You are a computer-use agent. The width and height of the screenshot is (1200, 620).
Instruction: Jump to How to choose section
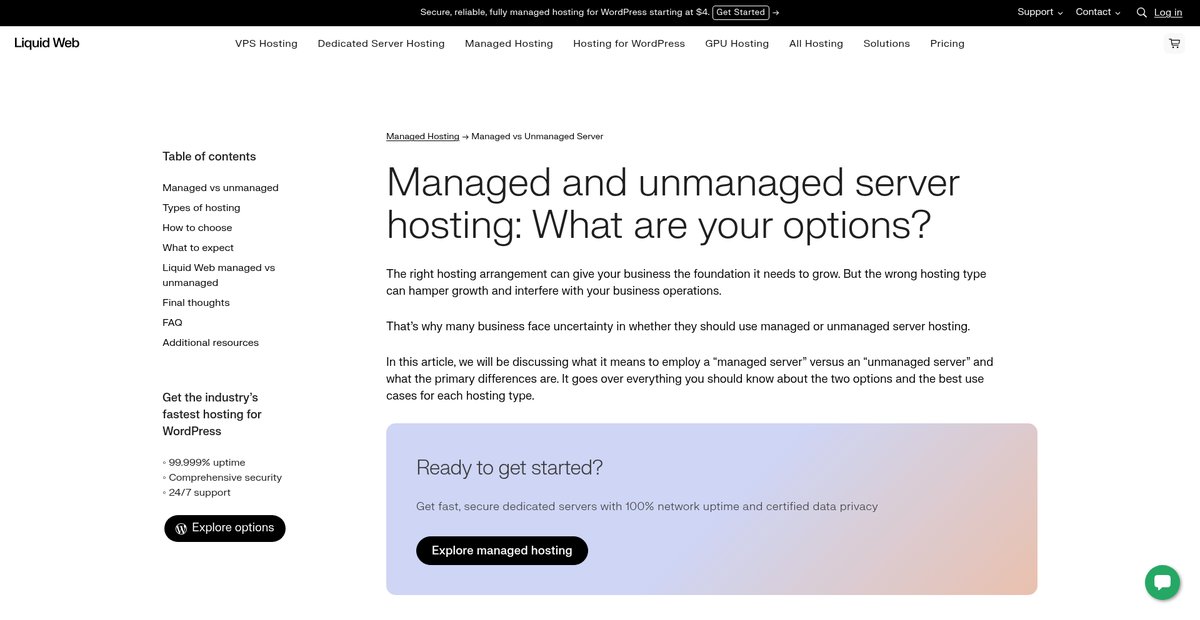[x=198, y=228]
